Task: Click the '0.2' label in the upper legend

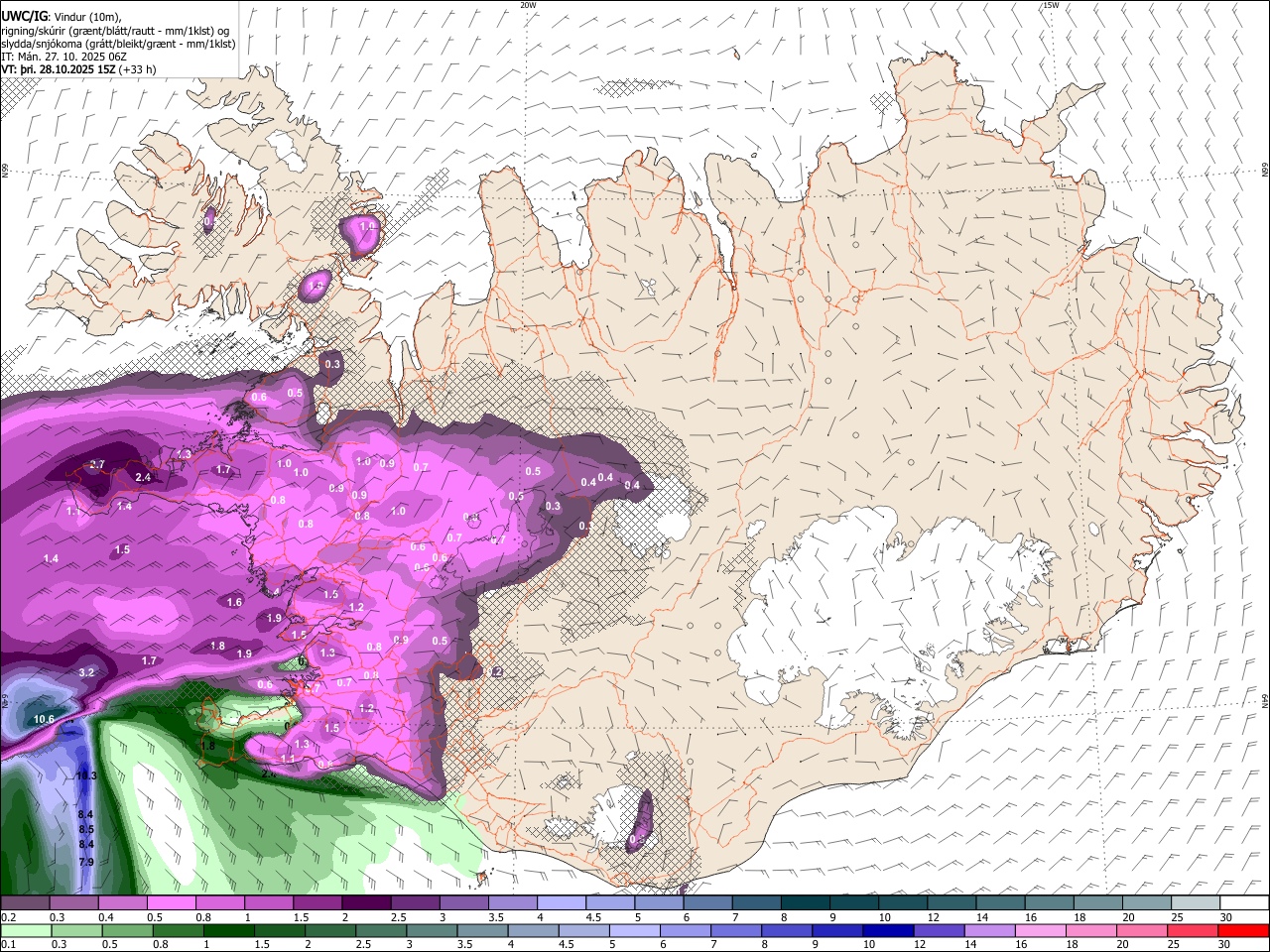Action: point(8,917)
